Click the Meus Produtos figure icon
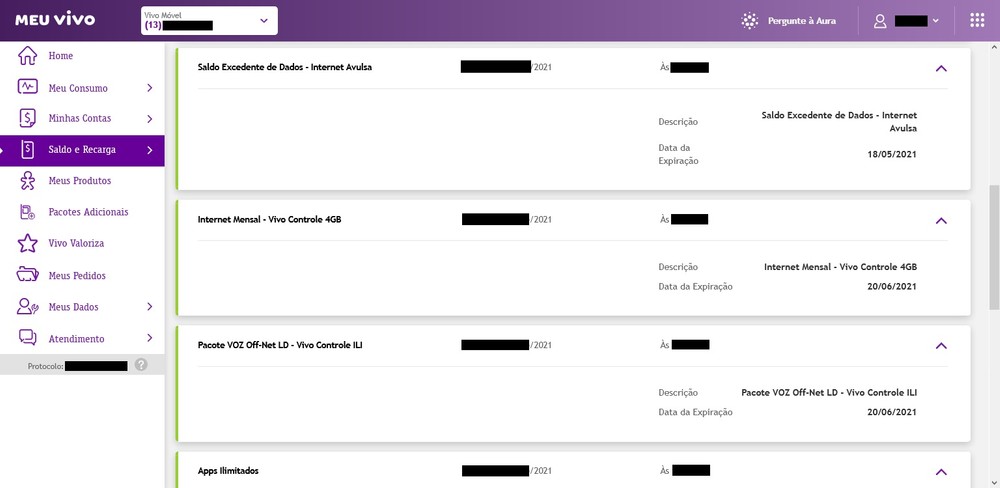1000x488 pixels. tap(27, 181)
